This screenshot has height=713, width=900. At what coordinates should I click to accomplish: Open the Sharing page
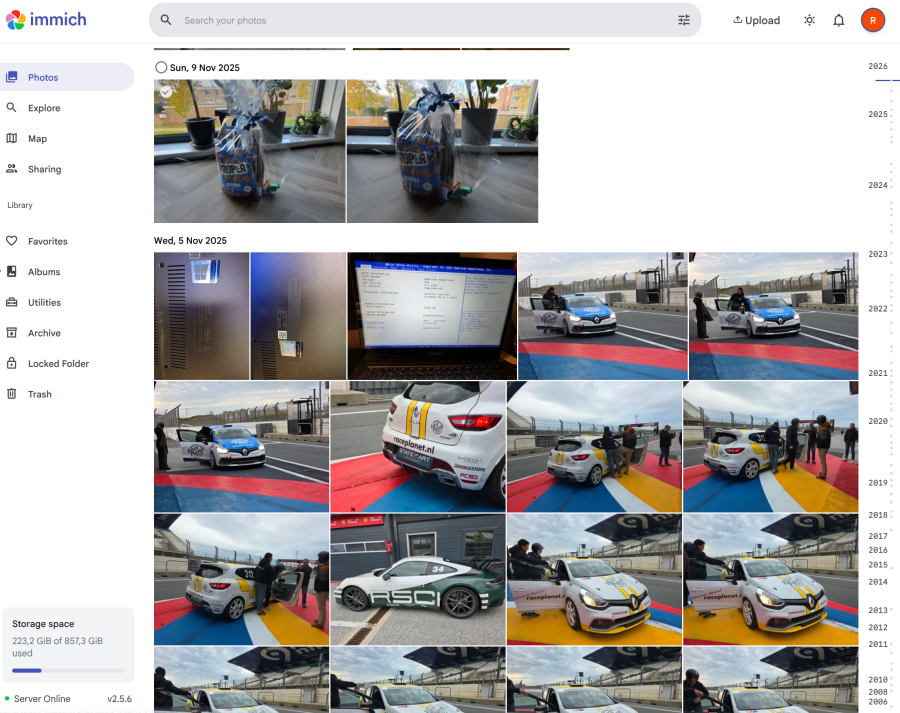[44, 170]
